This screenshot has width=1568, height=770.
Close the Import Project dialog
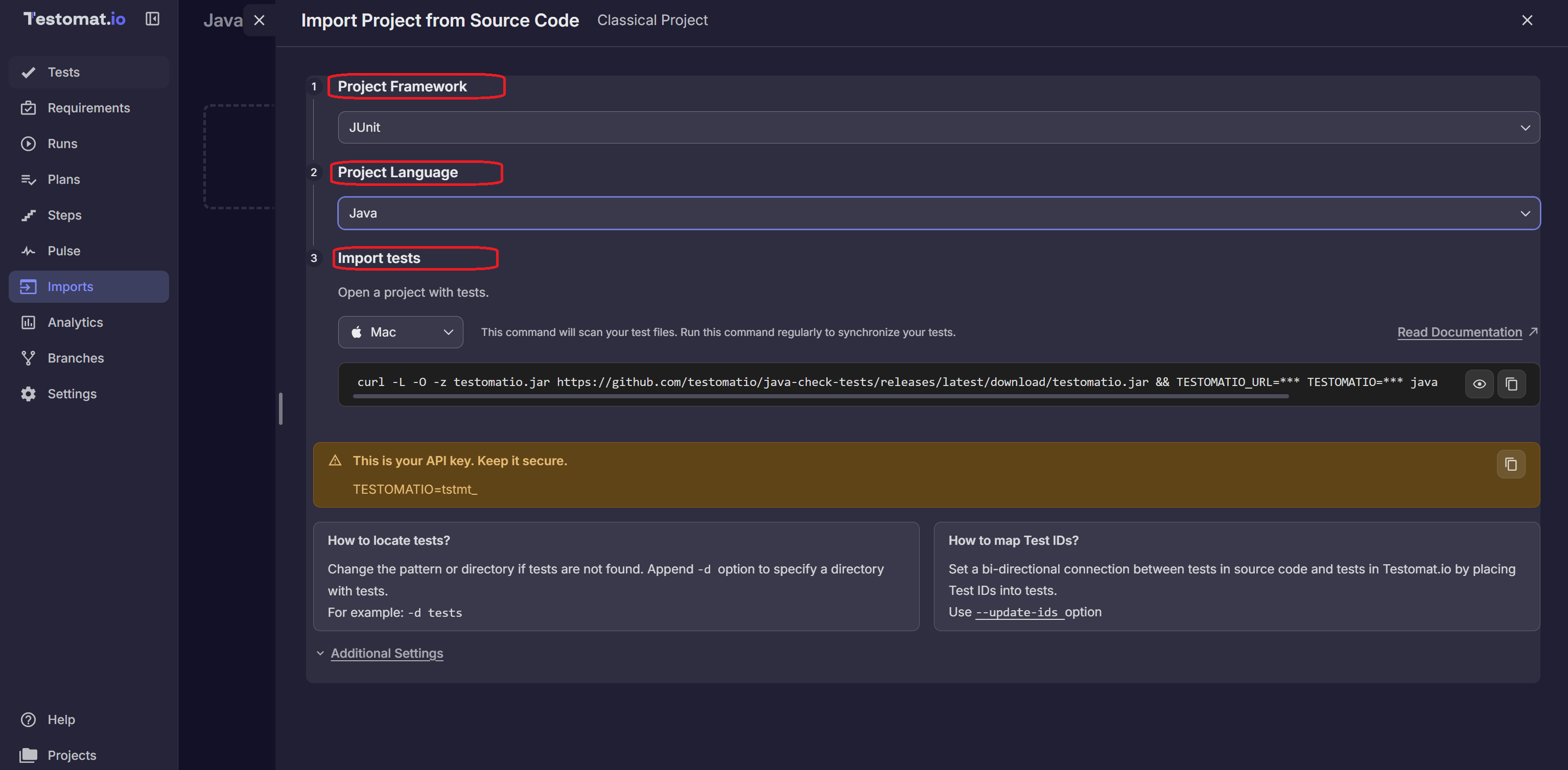[1527, 20]
